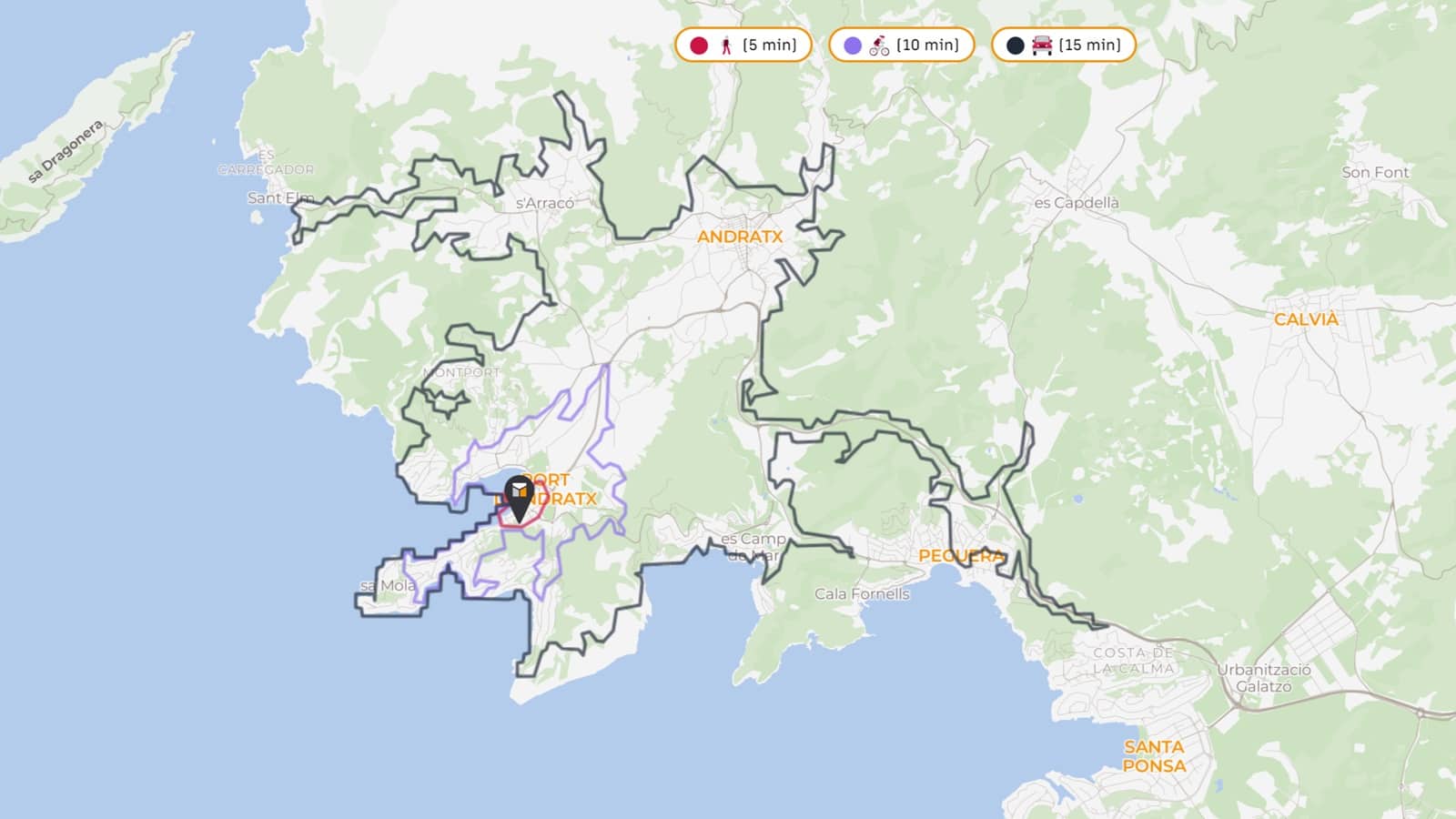Click the es Capdellà village label
This screenshot has width=1456, height=819.
pyautogui.click(x=1077, y=203)
